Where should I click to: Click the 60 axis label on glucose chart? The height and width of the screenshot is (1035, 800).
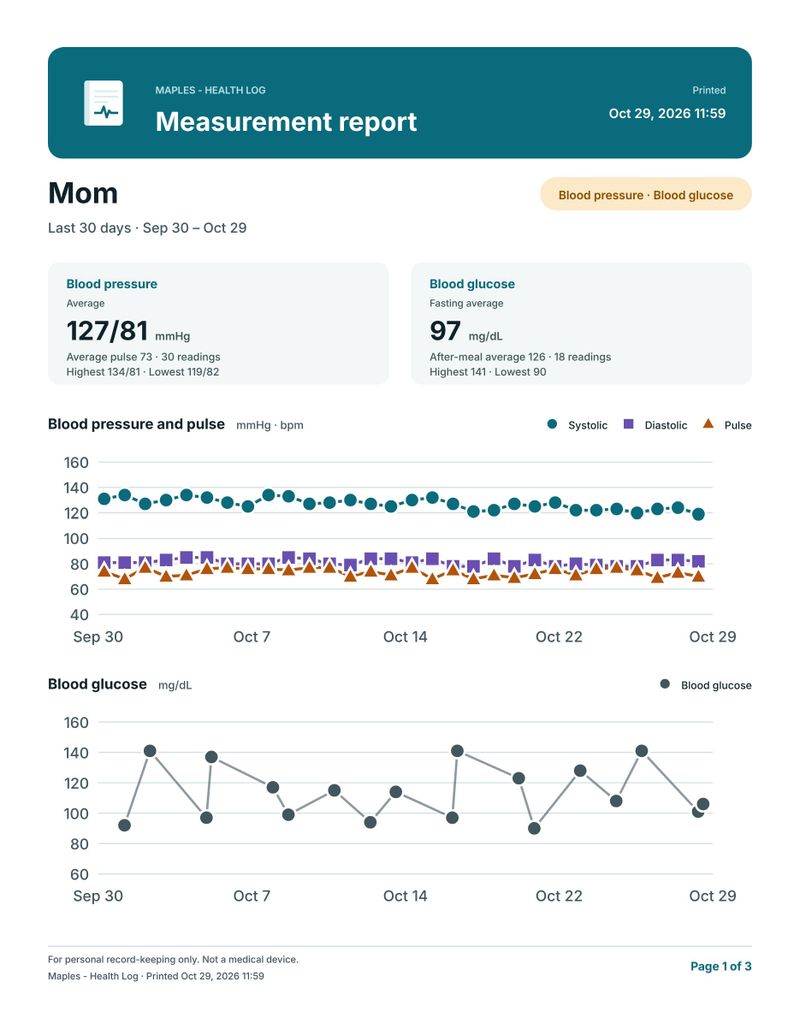pos(79,875)
